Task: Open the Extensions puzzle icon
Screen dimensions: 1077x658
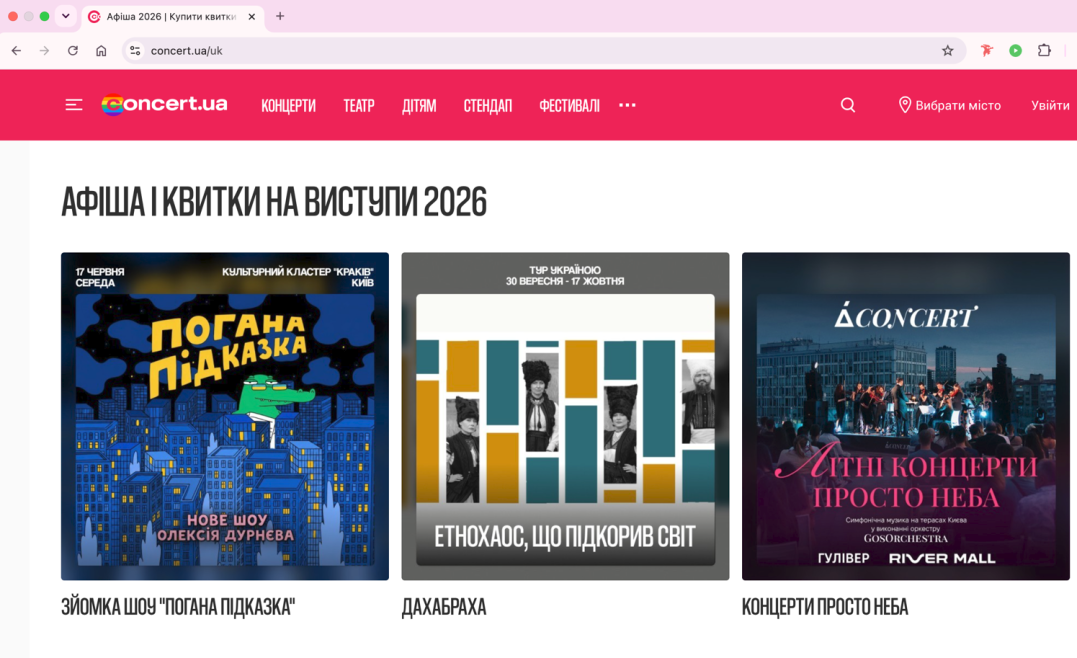Action: click(1044, 50)
